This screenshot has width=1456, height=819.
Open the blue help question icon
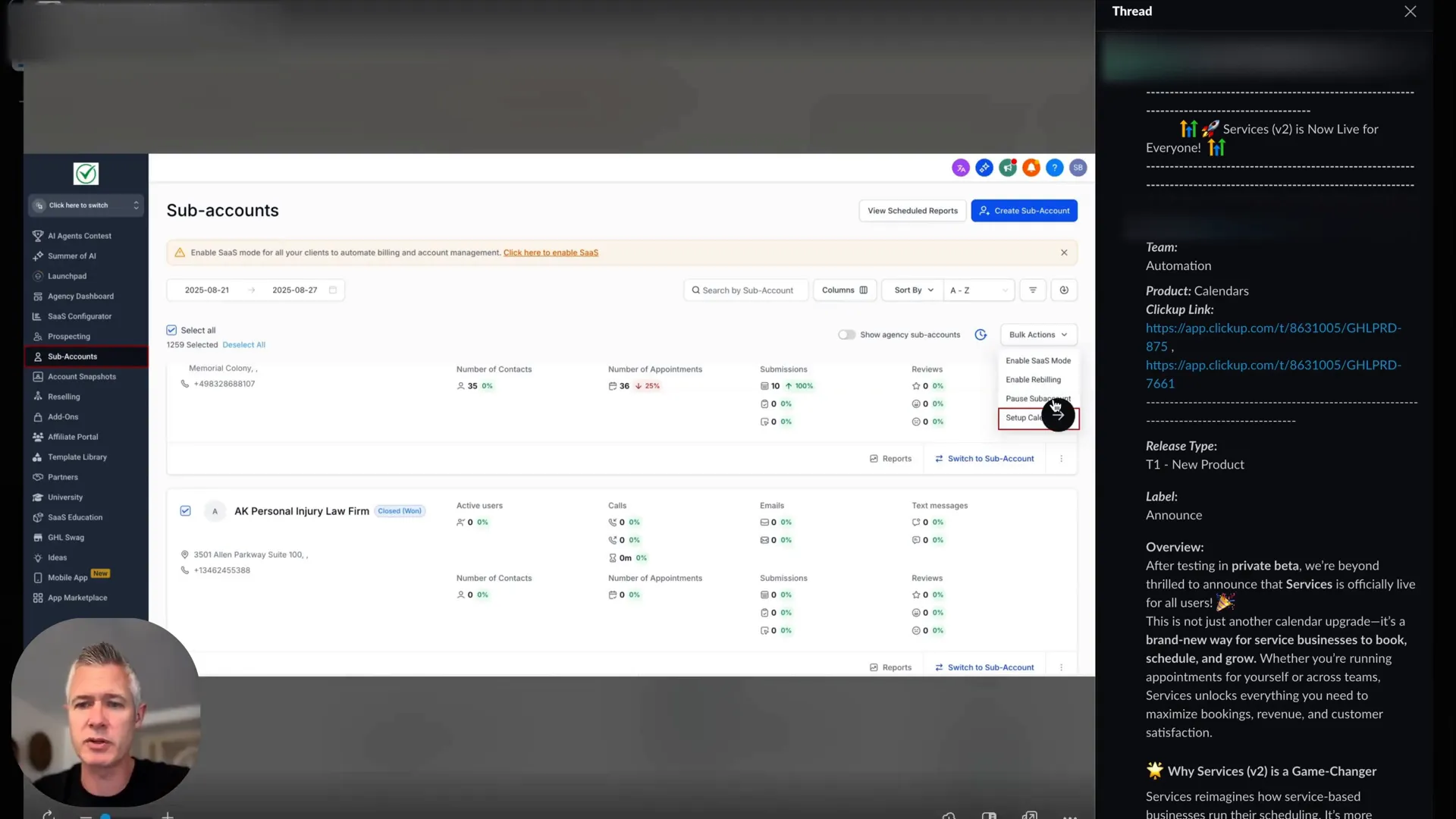[x=1054, y=168]
